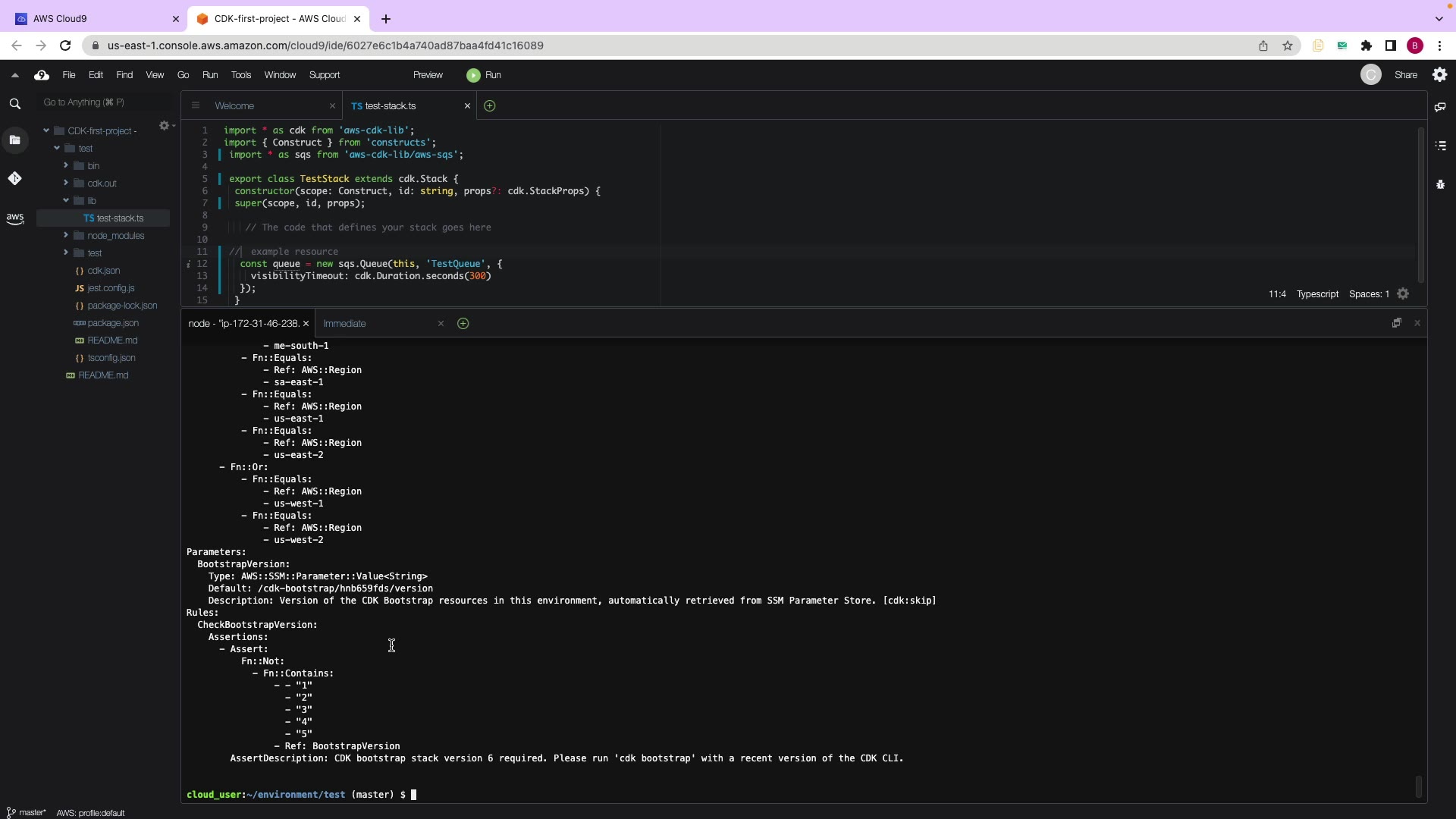Open the Tools menu
1456x819 pixels.
(241, 75)
